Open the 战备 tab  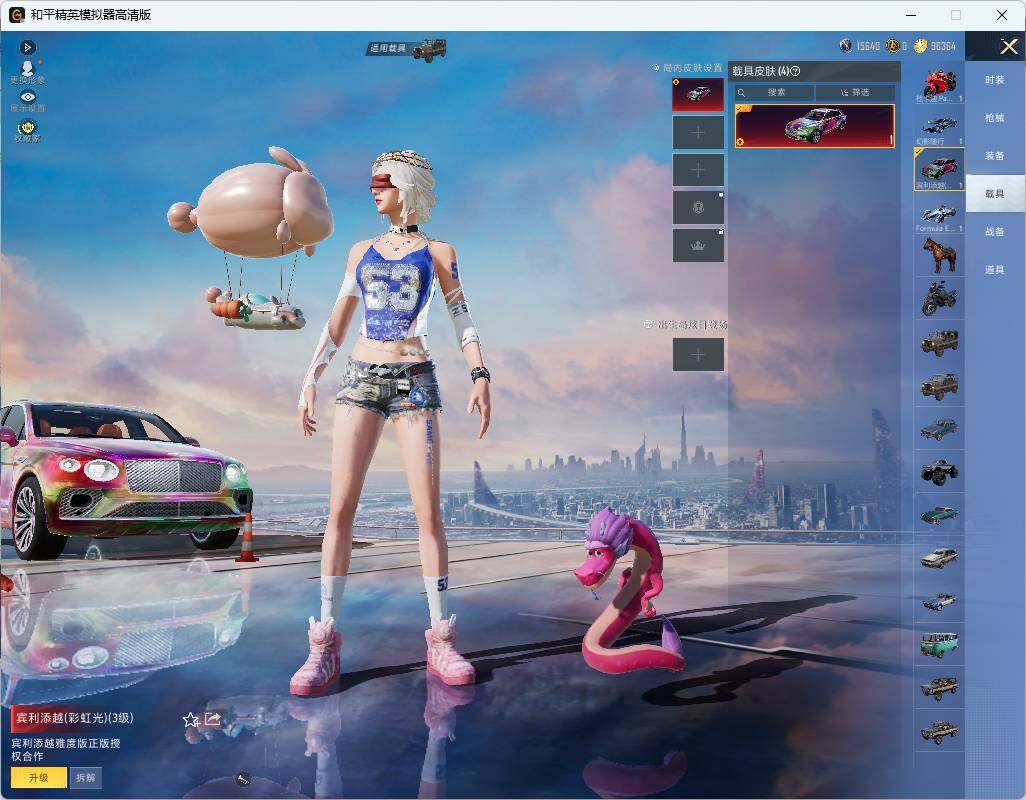pos(995,232)
